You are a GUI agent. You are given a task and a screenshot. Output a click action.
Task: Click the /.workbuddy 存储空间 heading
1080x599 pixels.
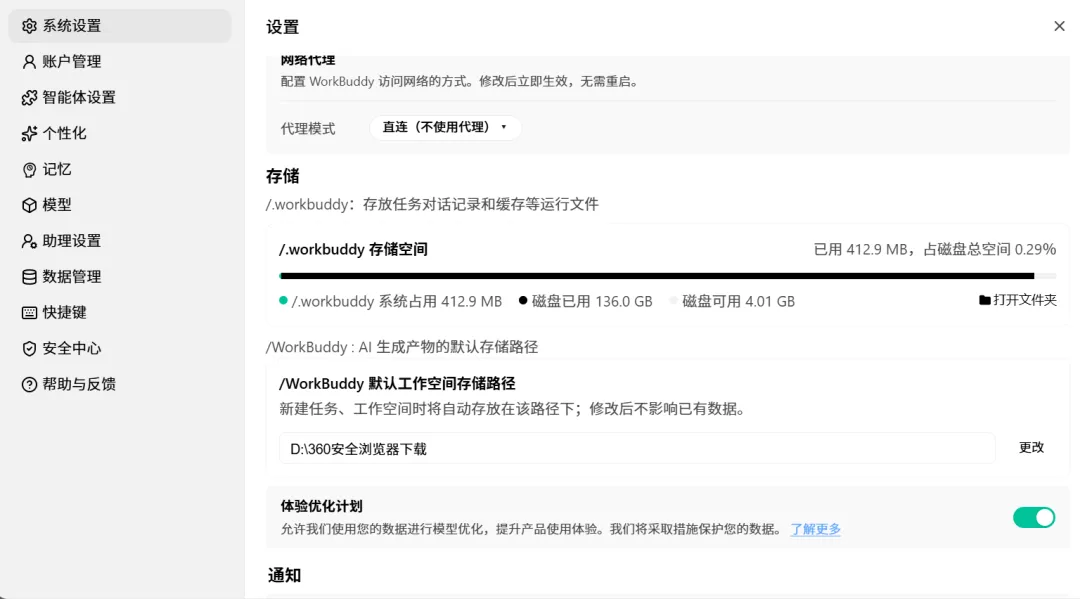tap(353, 249)
